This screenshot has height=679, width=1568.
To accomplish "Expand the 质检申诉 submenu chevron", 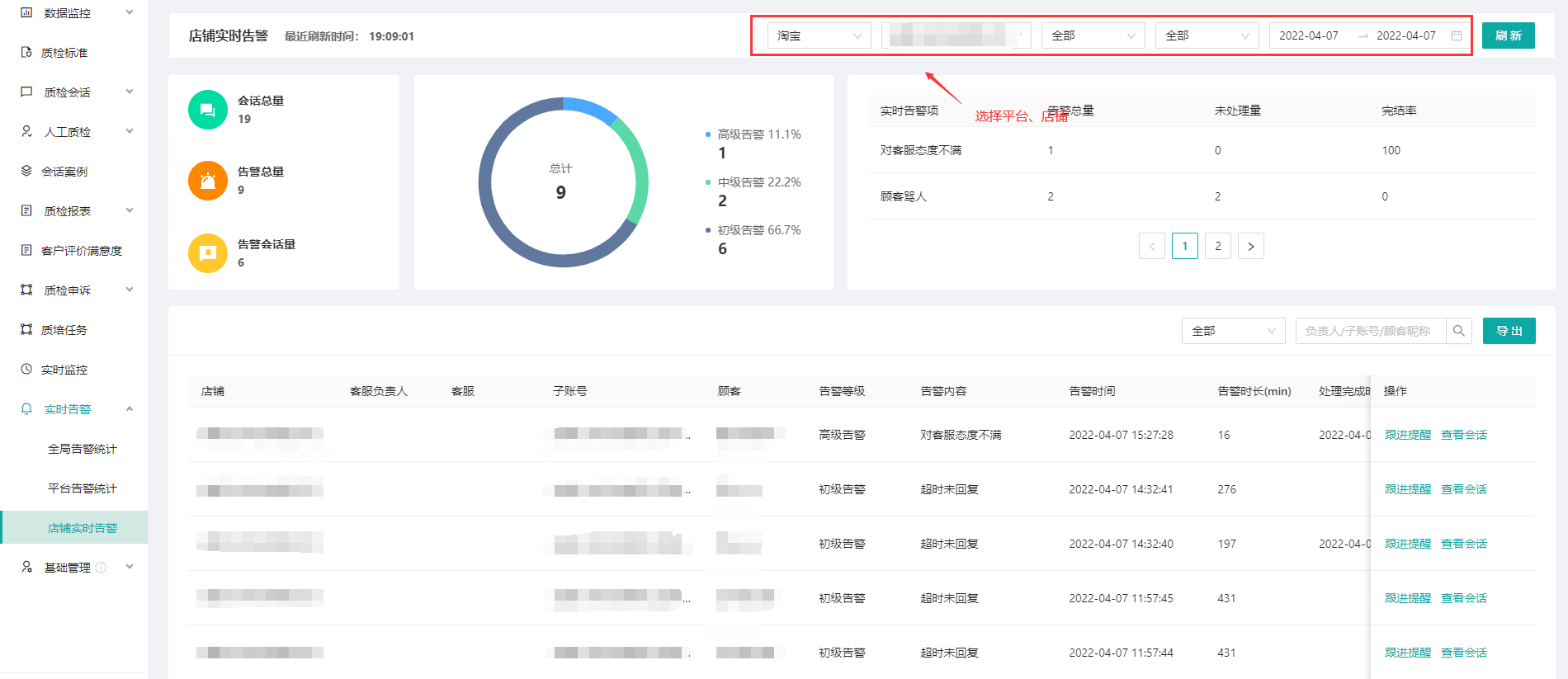I will coord(130,290).
